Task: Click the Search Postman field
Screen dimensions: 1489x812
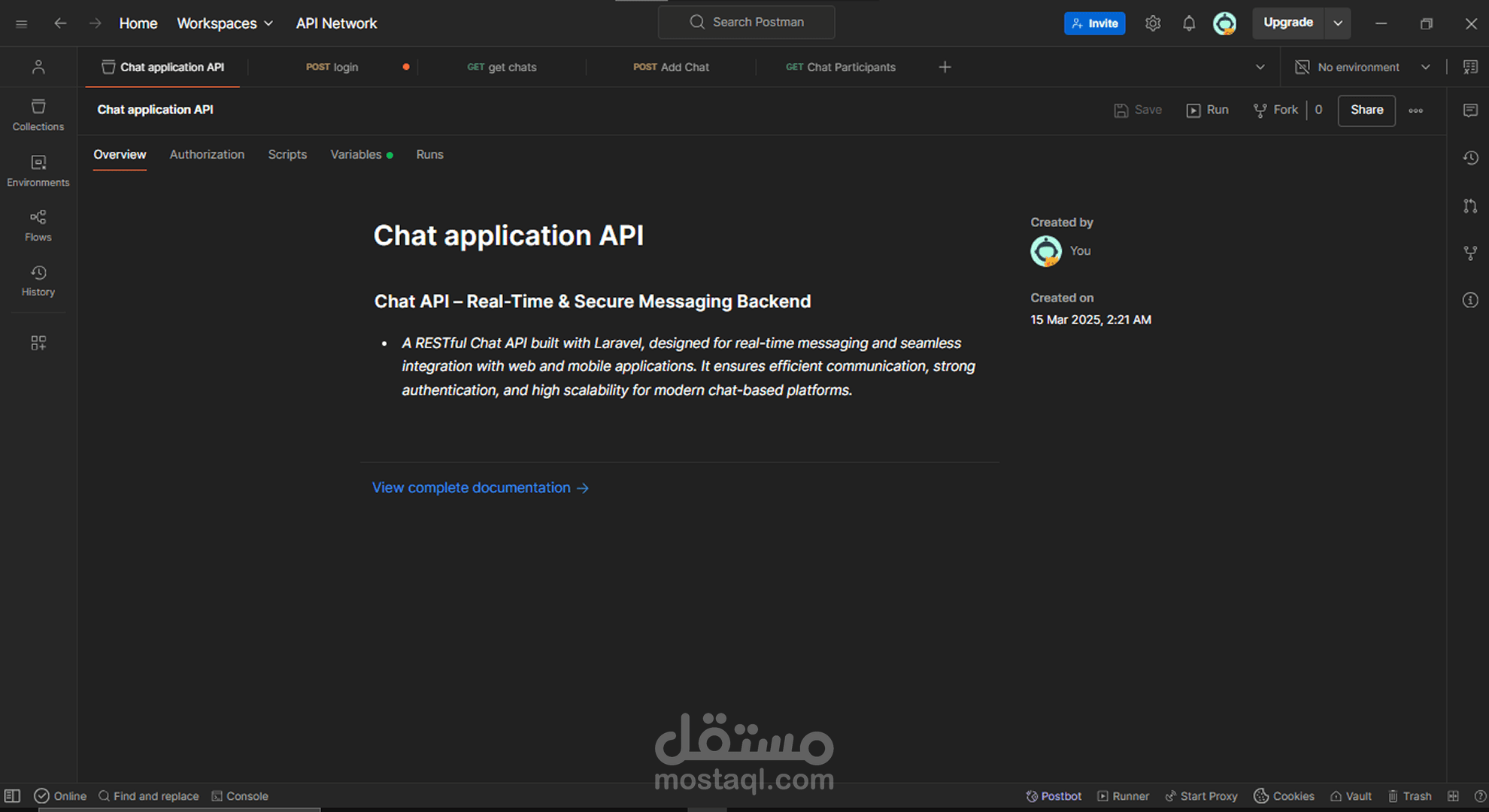Action: click(x=746, y=22)
